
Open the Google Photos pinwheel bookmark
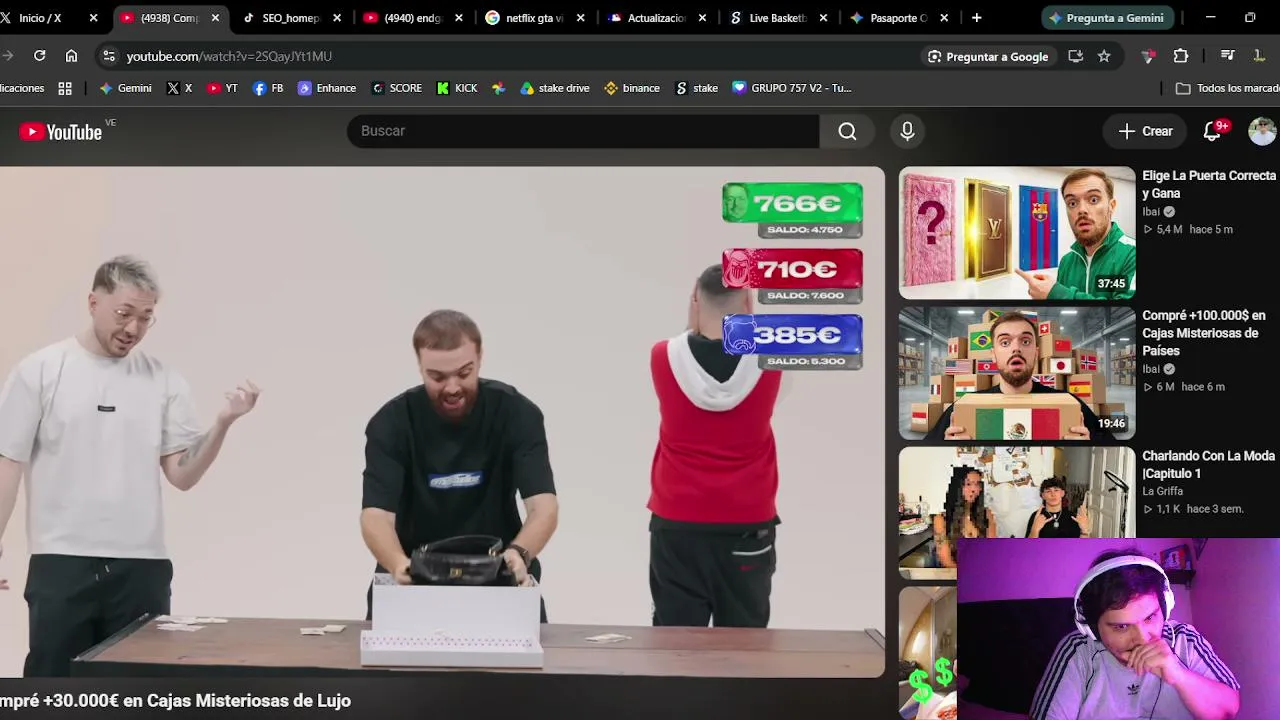tap(498, 88)
